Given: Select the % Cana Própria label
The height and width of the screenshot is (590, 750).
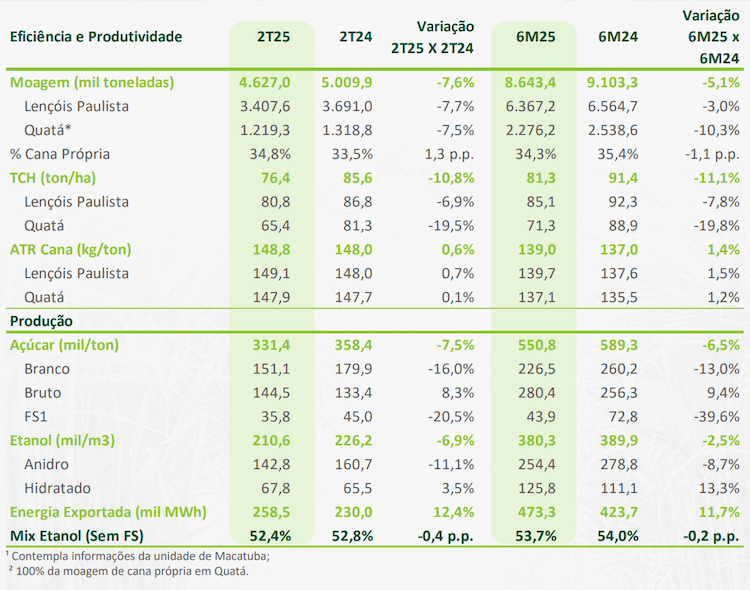Looking at the screenshot, I should [x=60, y=154].
